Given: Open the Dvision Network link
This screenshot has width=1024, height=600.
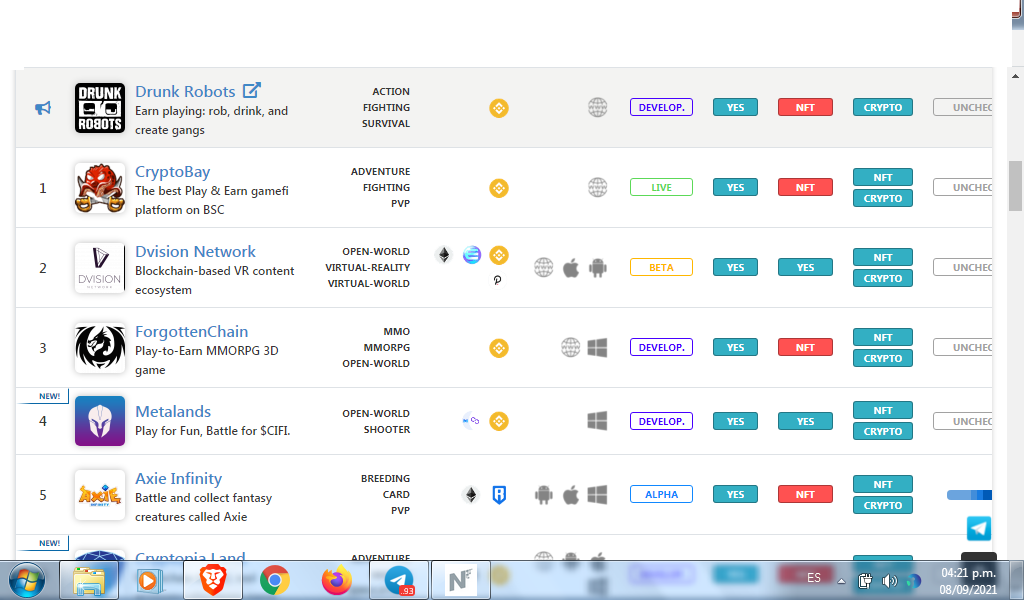Looking at the screenshot, I should [x=195, y=251].
